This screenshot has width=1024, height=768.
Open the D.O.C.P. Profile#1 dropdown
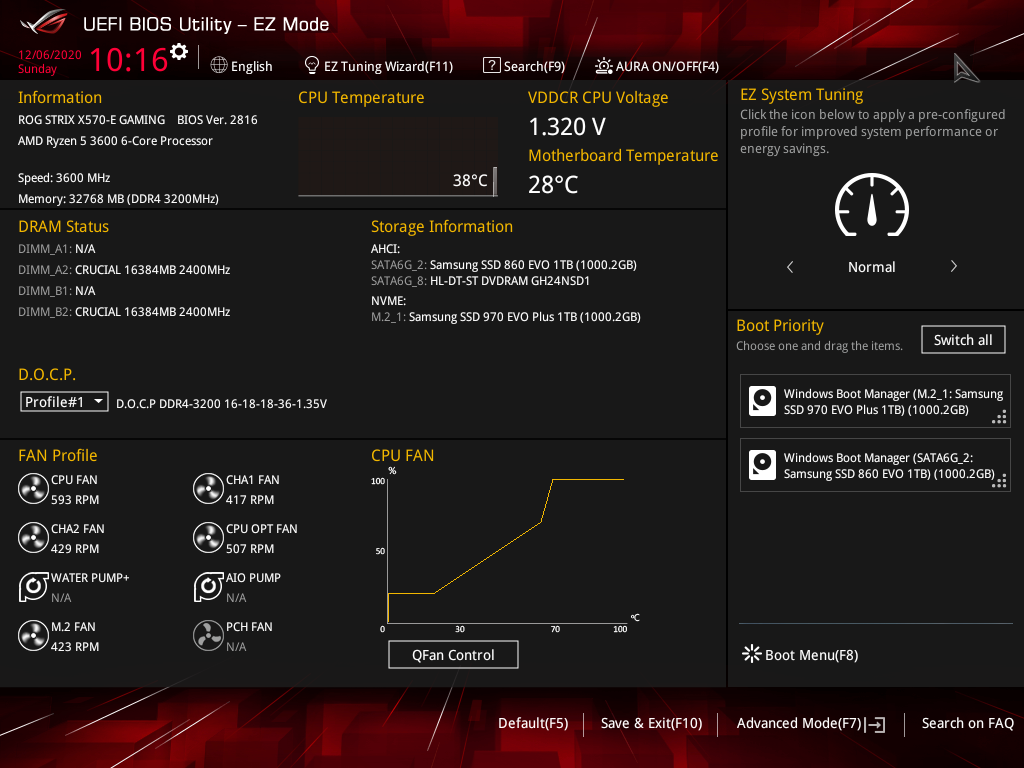pyautogui.click(x=64, y=402)
